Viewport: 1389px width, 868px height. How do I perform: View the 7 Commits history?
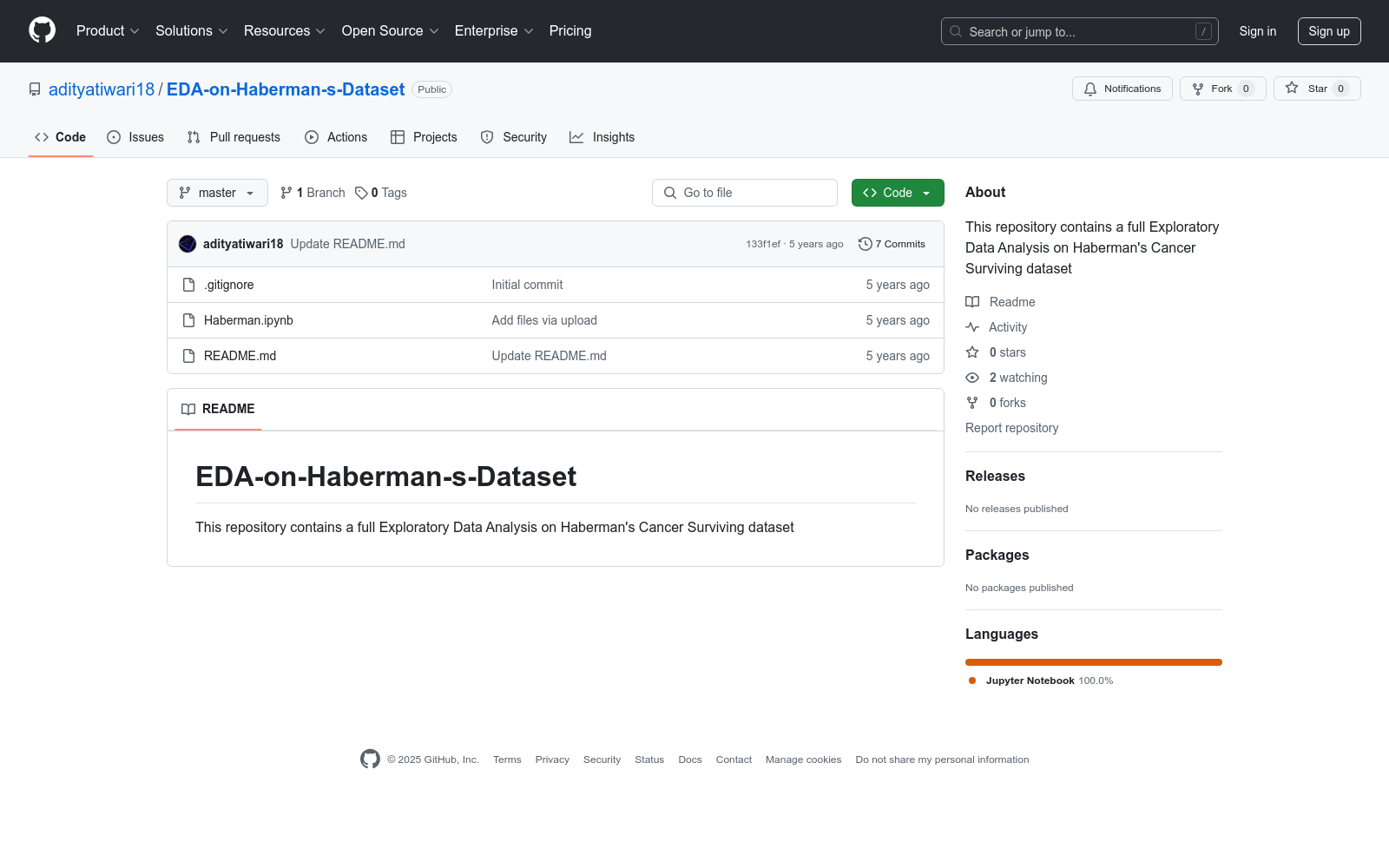(x=892, y=244)
